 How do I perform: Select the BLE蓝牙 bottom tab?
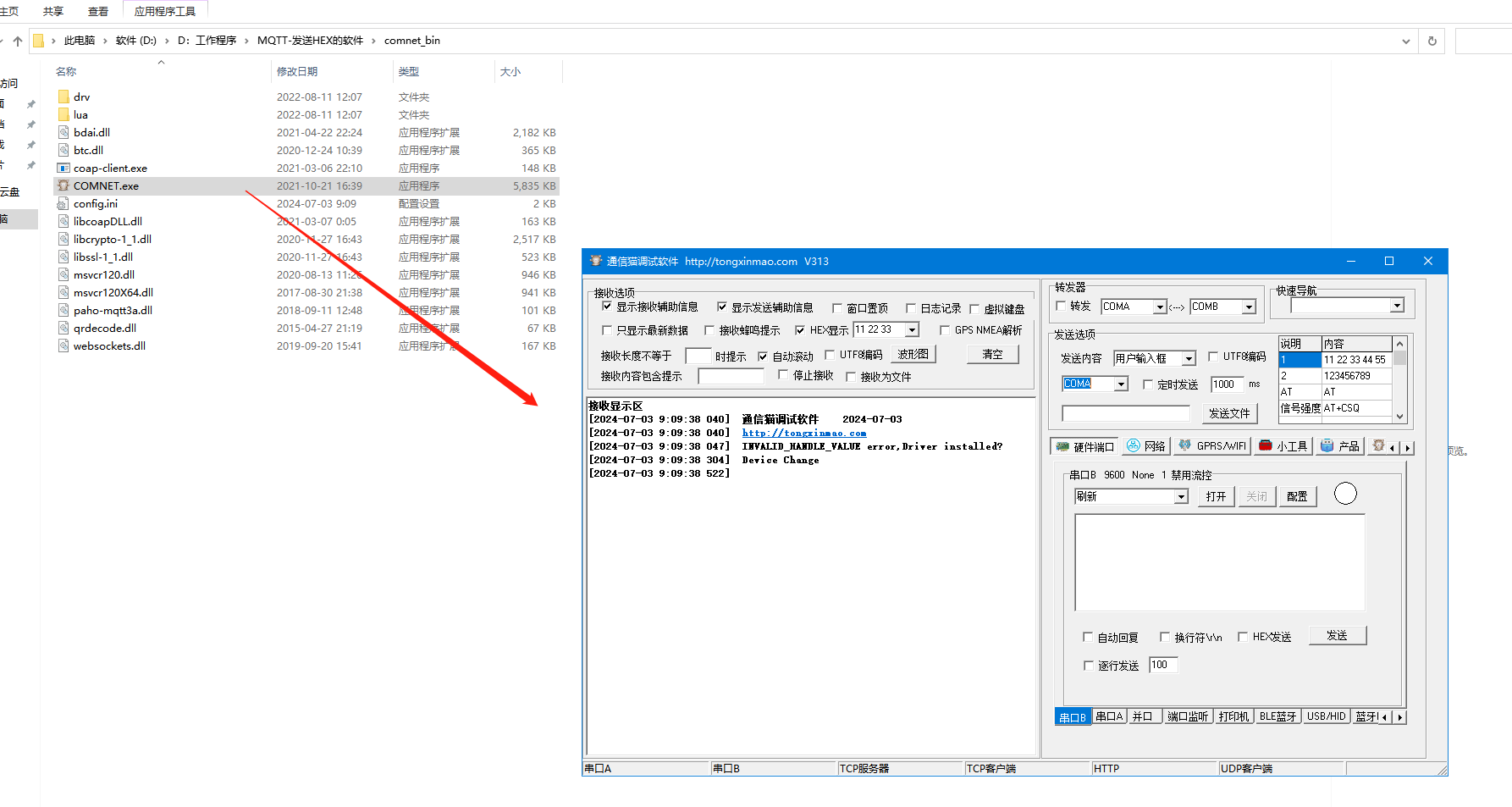coord(1277,716)
